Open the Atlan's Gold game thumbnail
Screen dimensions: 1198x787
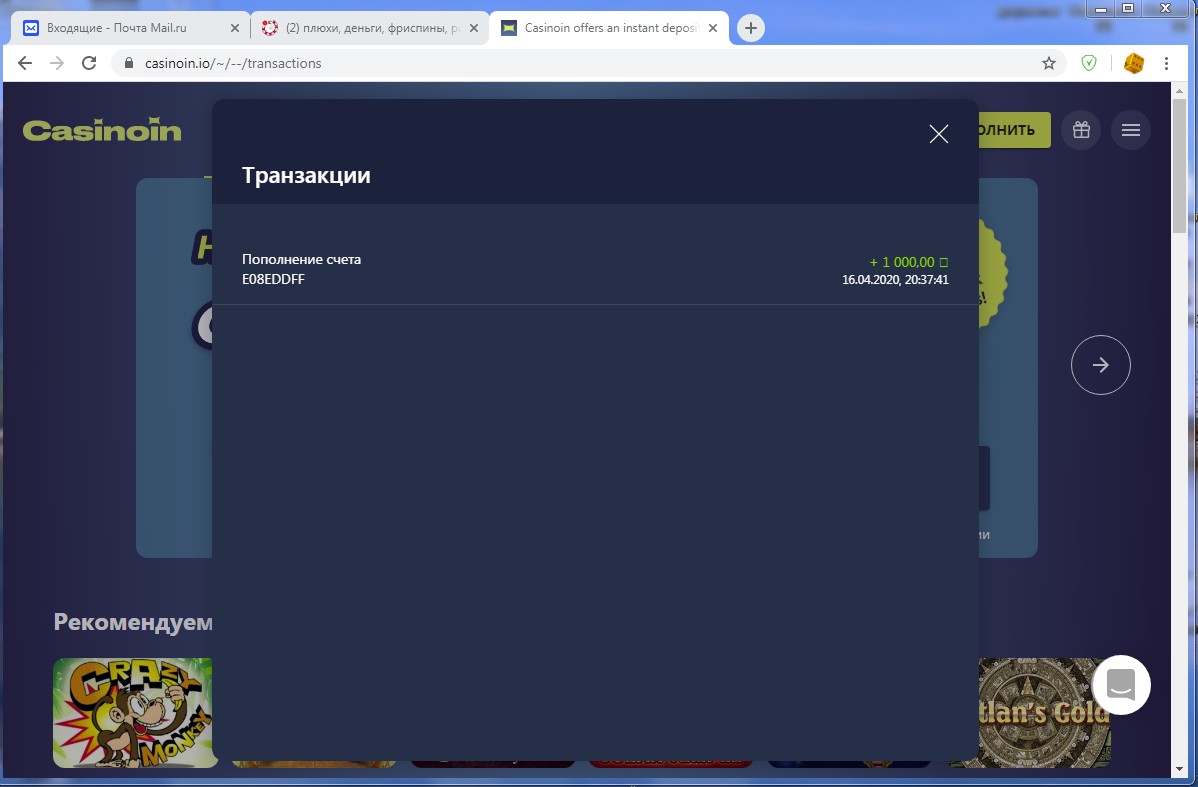[1044, 713]
